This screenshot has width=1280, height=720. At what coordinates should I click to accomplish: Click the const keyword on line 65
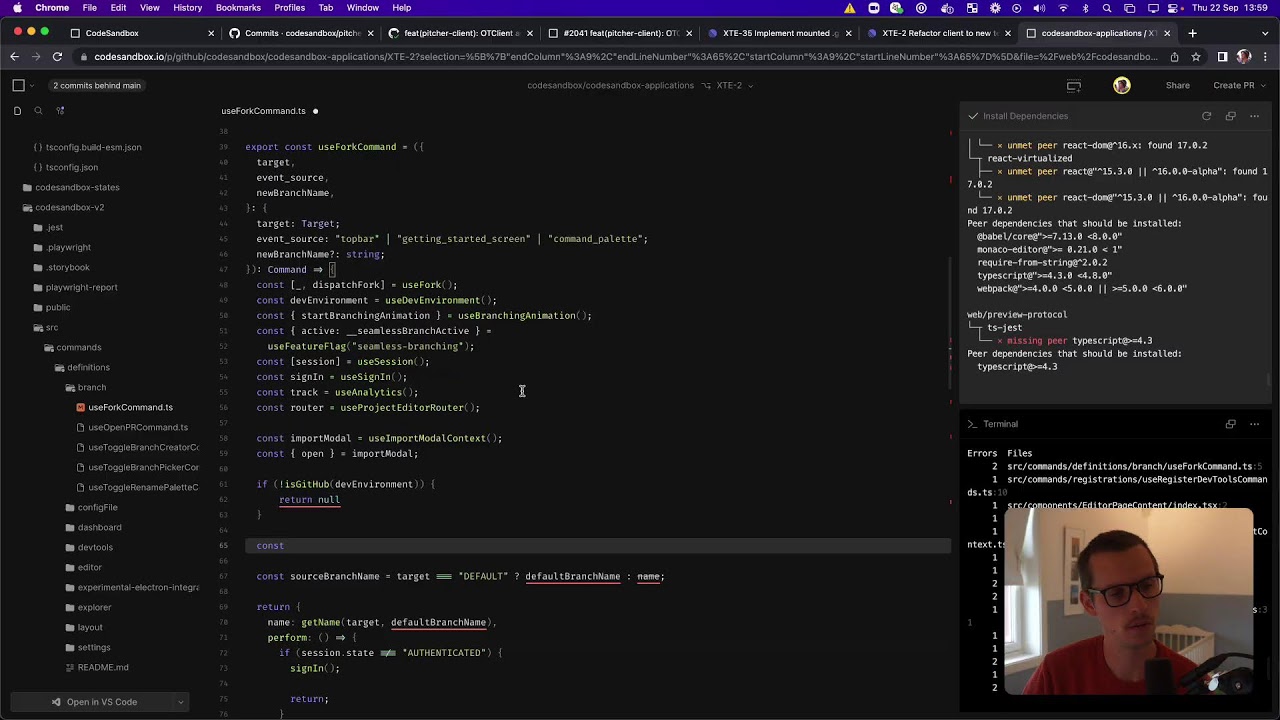pos(270,546)
